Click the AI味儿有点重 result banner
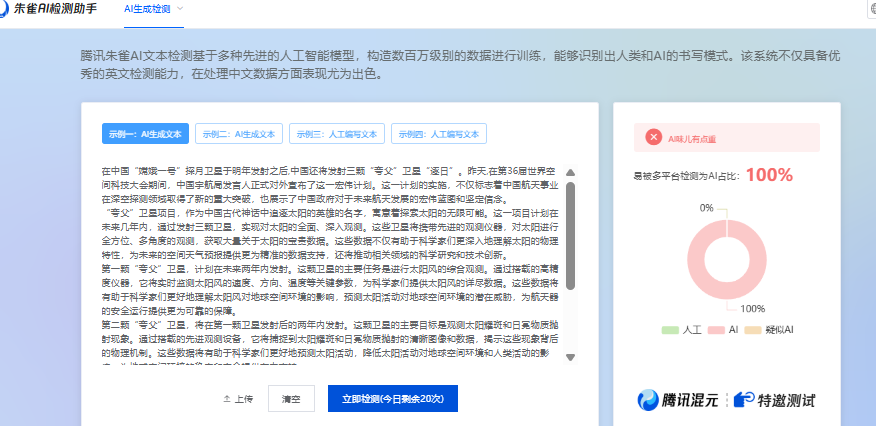 click(726, 137)
